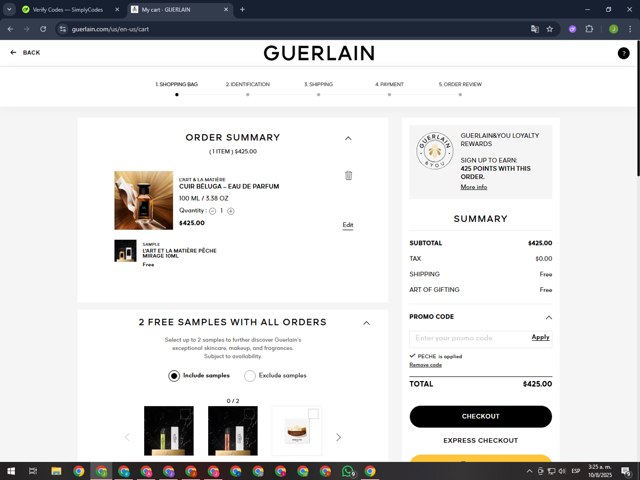The width and height of the screenshot is (640, 480).
Task: Close the My cart Guerlain tab
Action: [226, 9]
